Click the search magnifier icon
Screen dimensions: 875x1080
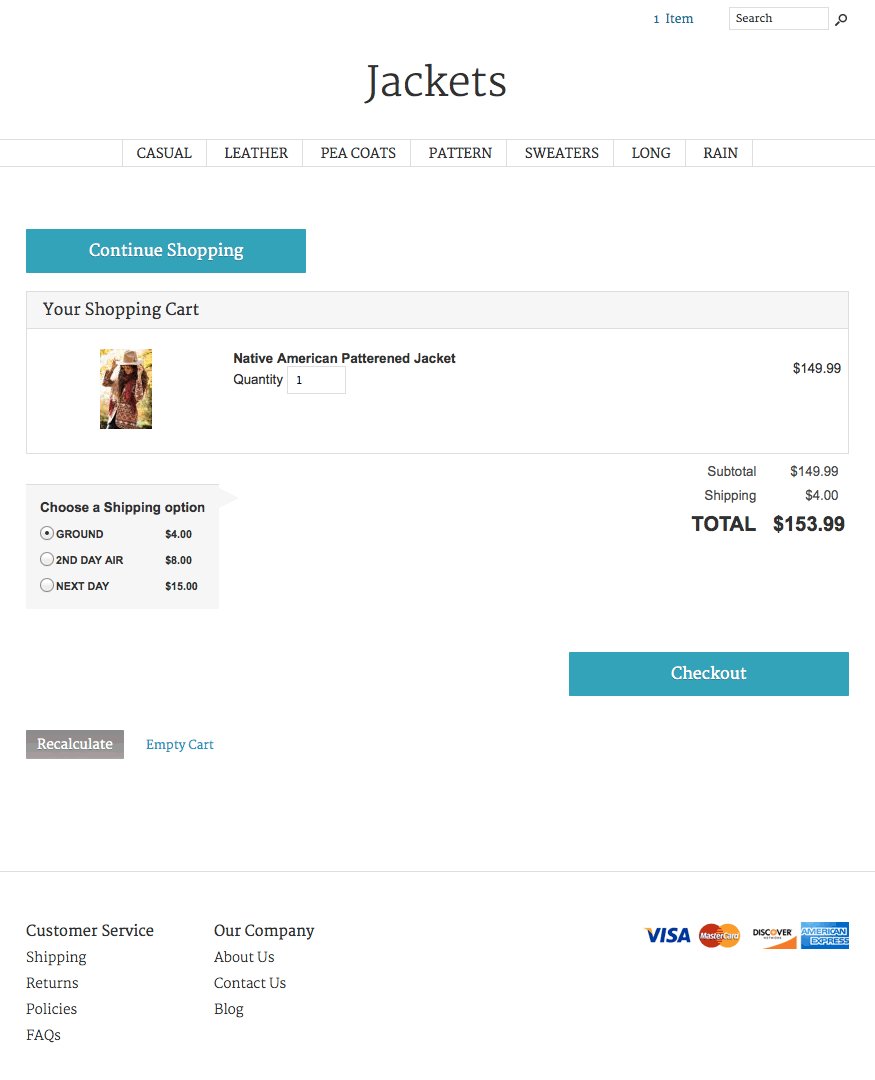click(x=841, y=20)
